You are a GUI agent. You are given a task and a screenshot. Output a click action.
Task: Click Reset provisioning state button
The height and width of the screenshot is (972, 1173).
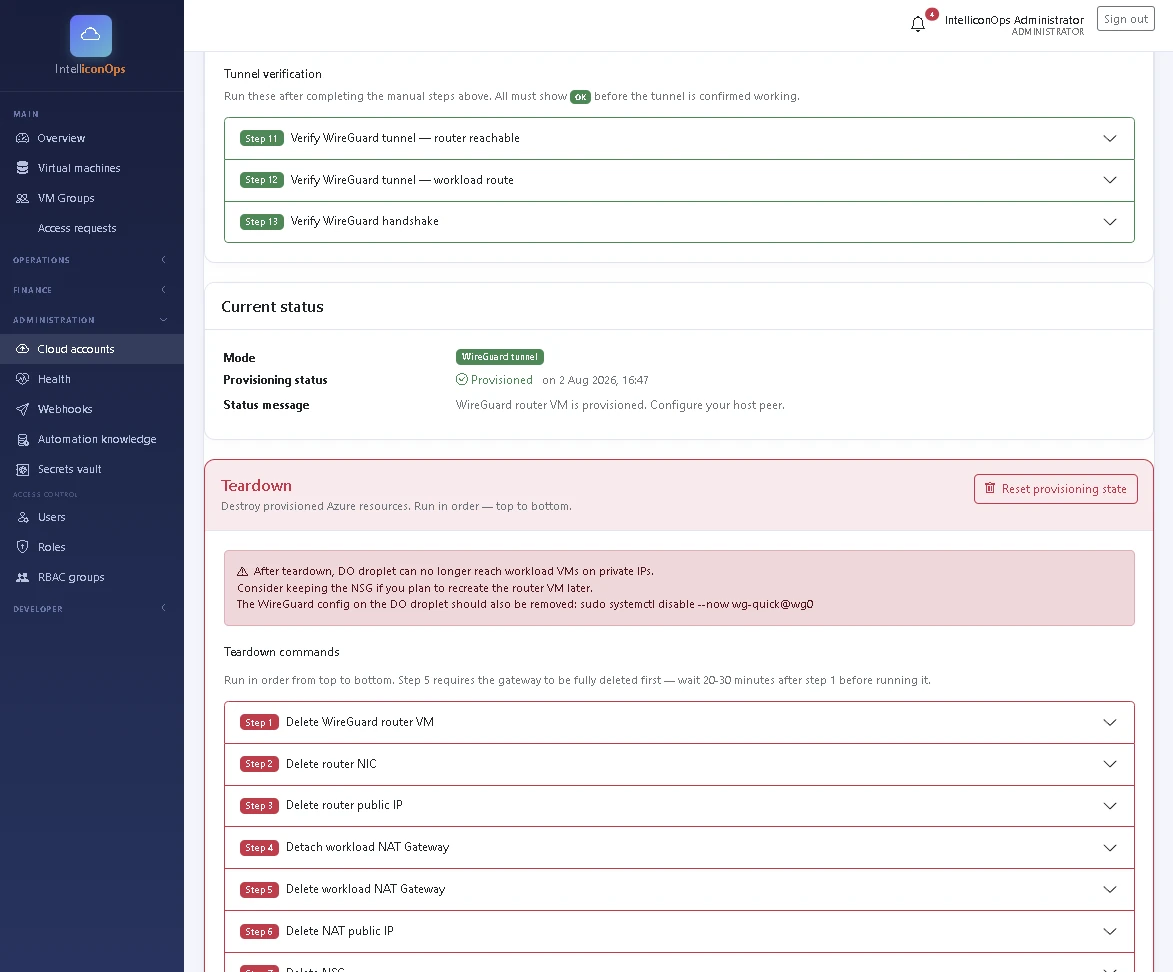pos(1056,489)
